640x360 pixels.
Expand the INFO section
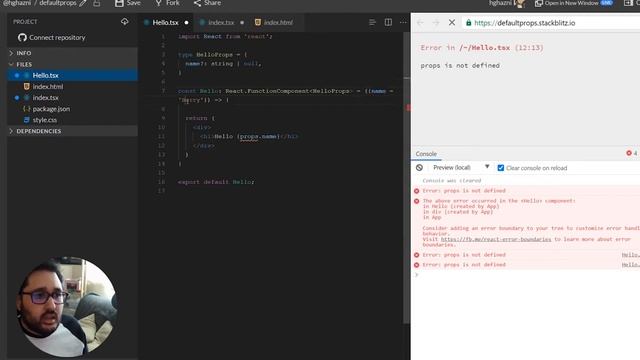click(x=73, y=53)
